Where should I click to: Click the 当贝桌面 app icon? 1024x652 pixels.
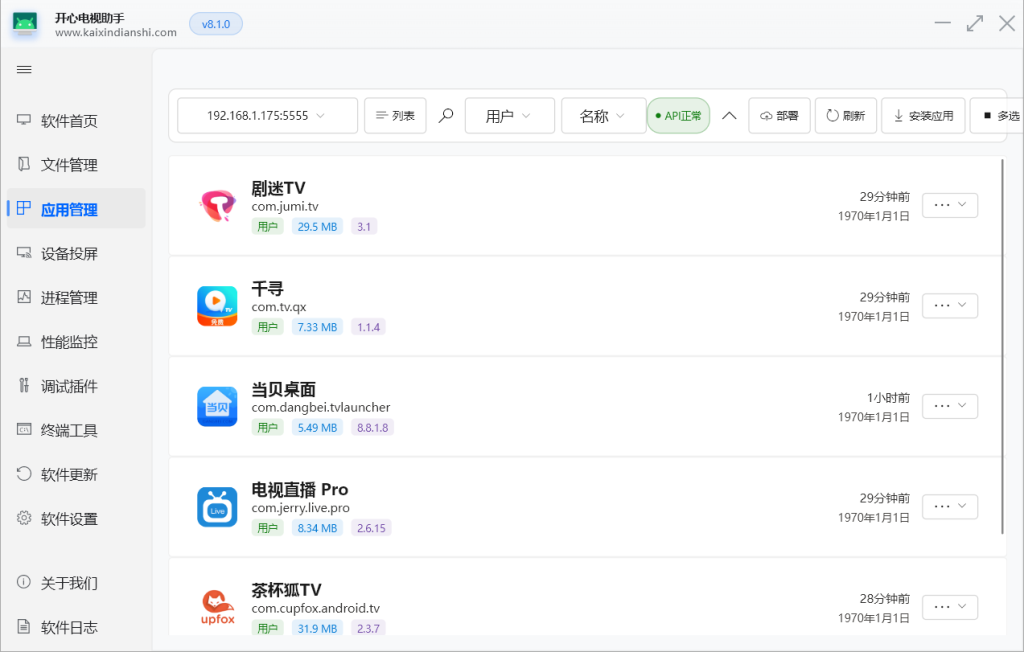point(217,406)
